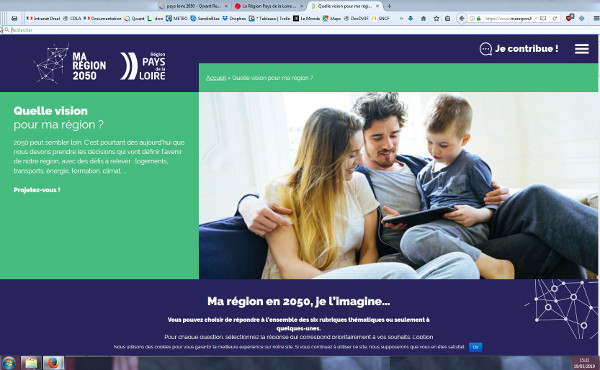Open the Firefox application menu icon
This screenshot has width=600, height=370.
point(596,18)
